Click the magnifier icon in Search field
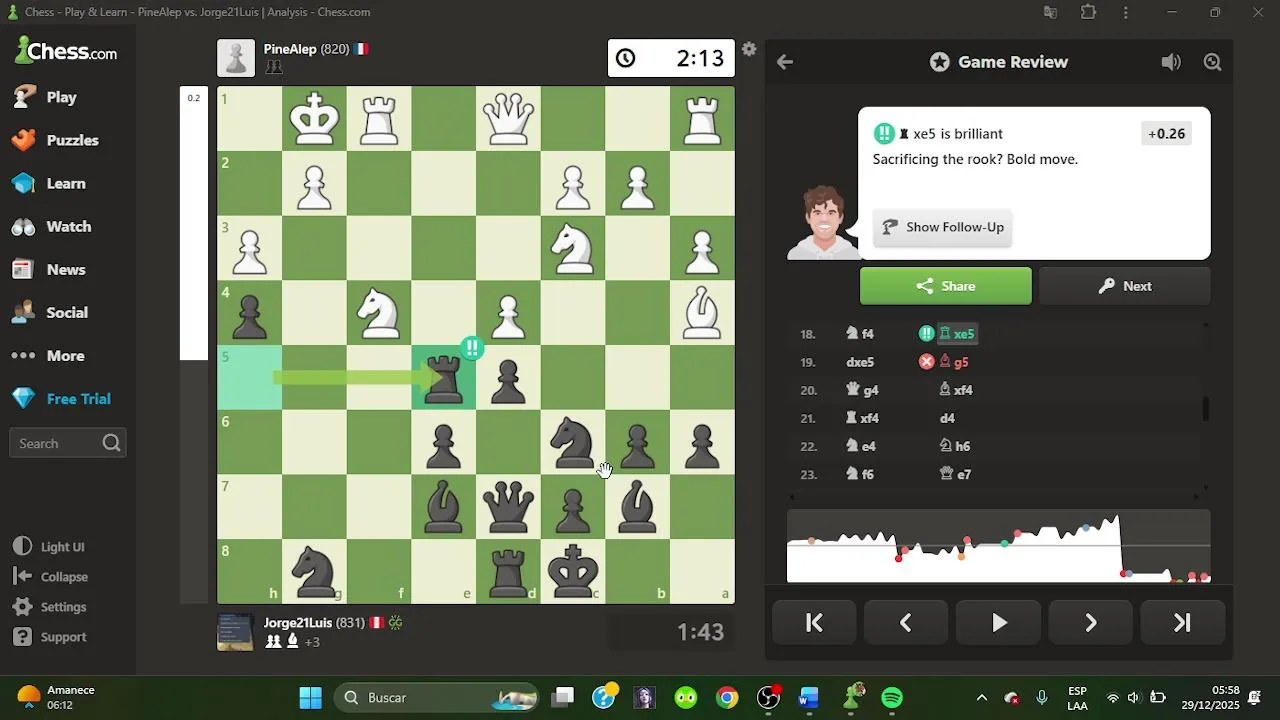 point(111,443)
